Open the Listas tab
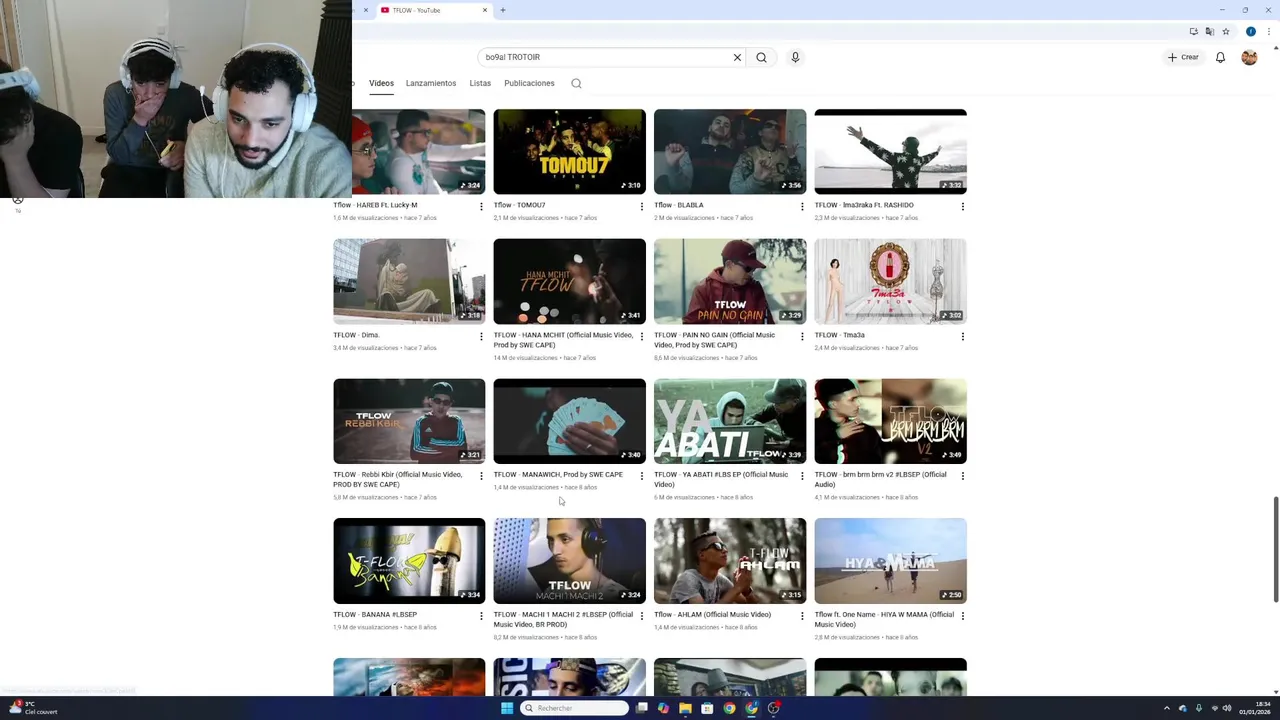This screenshot has height=720, width=1280. pyautogui.click(x=480, y=83)
